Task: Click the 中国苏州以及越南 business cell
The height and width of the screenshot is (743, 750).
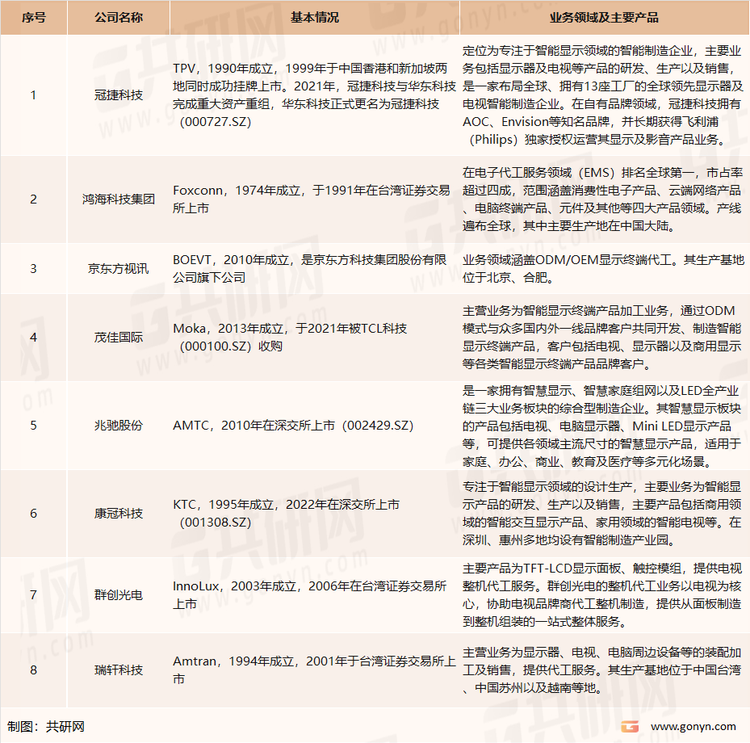Action: 604,670
